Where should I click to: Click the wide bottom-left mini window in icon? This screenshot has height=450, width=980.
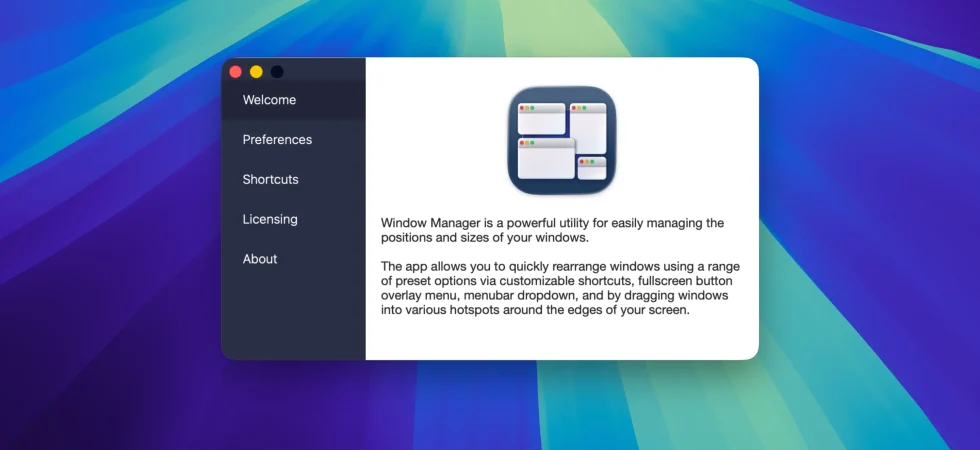[x=546, y=159]
